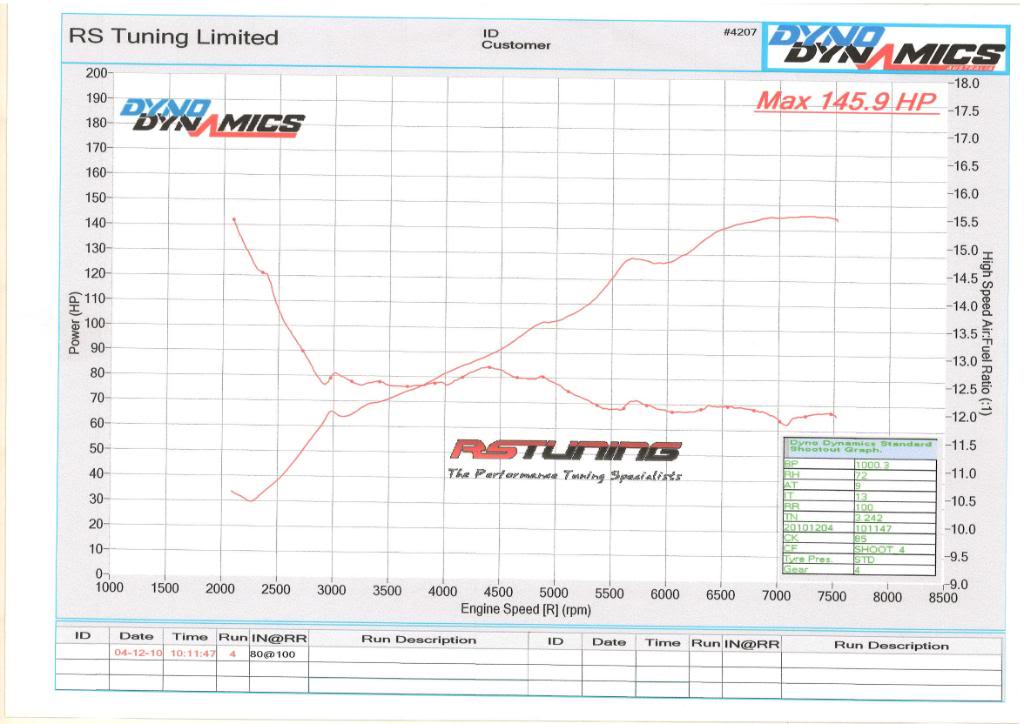Viewport: 1024px width, 724px height.
Task: Click the 'Dyno Dynamics Standard Shootout Graph' table header
Action: click(x=860, y=446)
